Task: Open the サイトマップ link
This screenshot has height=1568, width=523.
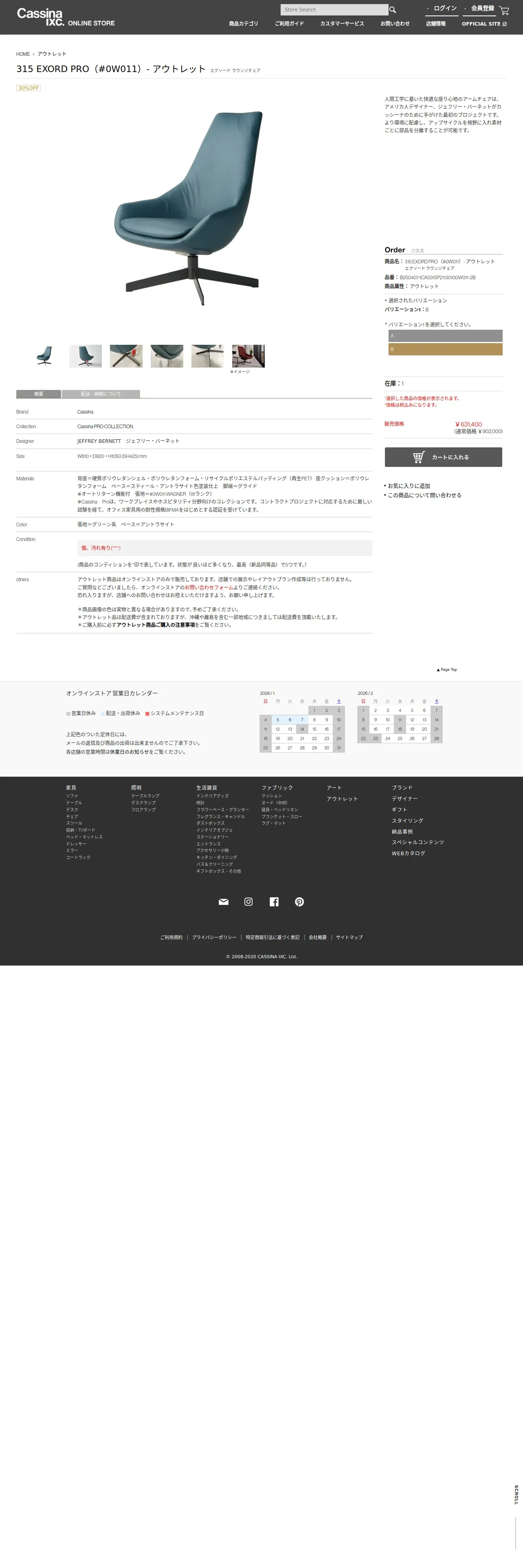Action: (x=349, y=937)
